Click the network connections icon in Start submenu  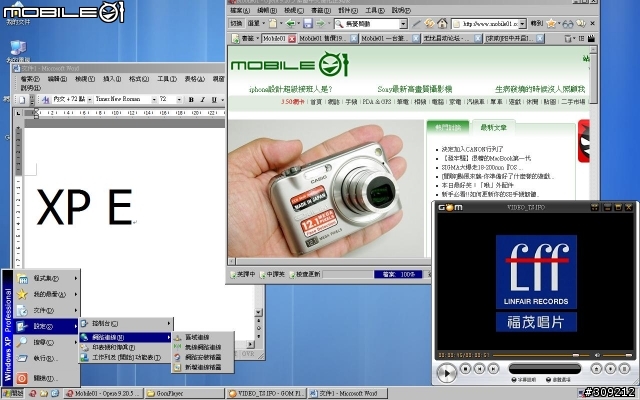pyautogui.click(x=84, y=337)
